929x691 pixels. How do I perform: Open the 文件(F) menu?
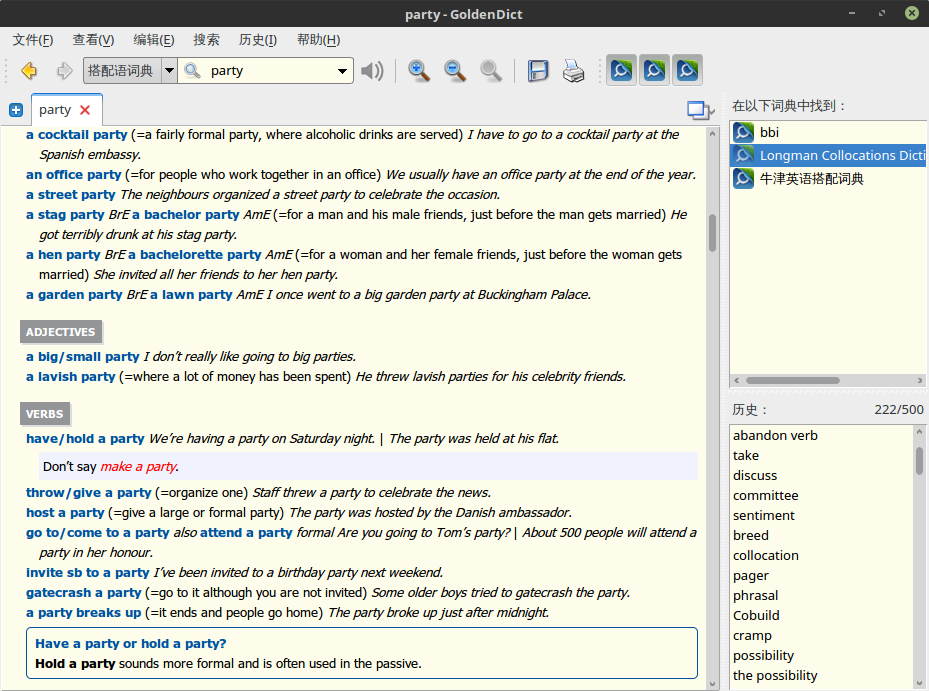33,40
